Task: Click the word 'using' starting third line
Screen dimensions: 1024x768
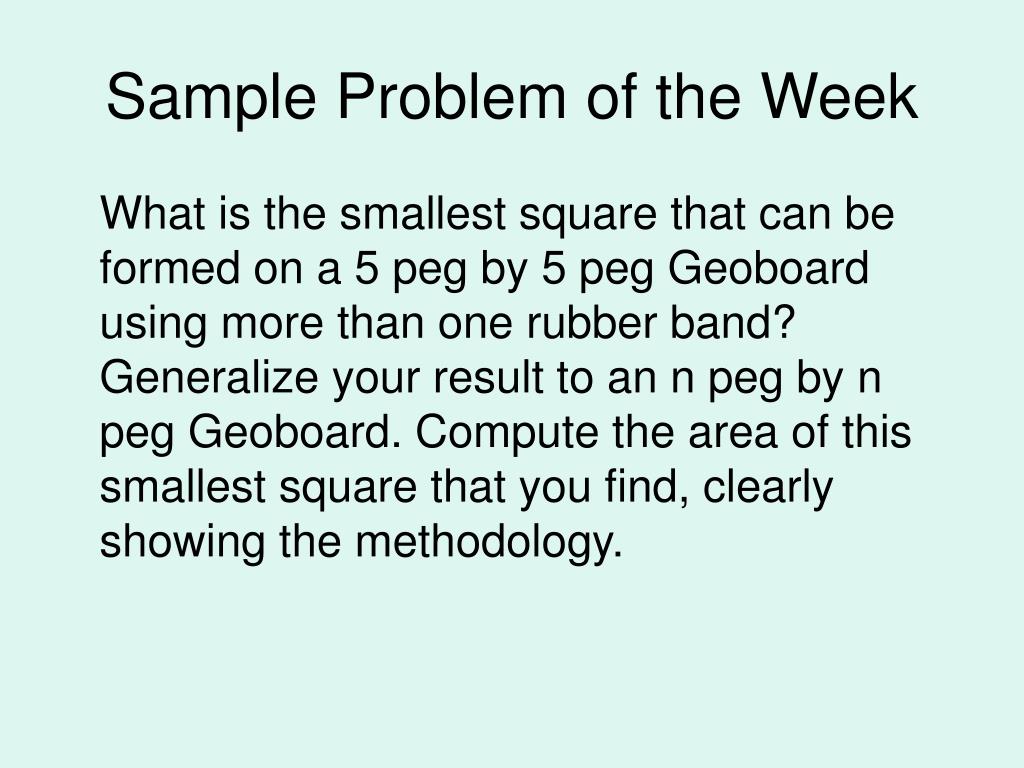Action: 153,324
